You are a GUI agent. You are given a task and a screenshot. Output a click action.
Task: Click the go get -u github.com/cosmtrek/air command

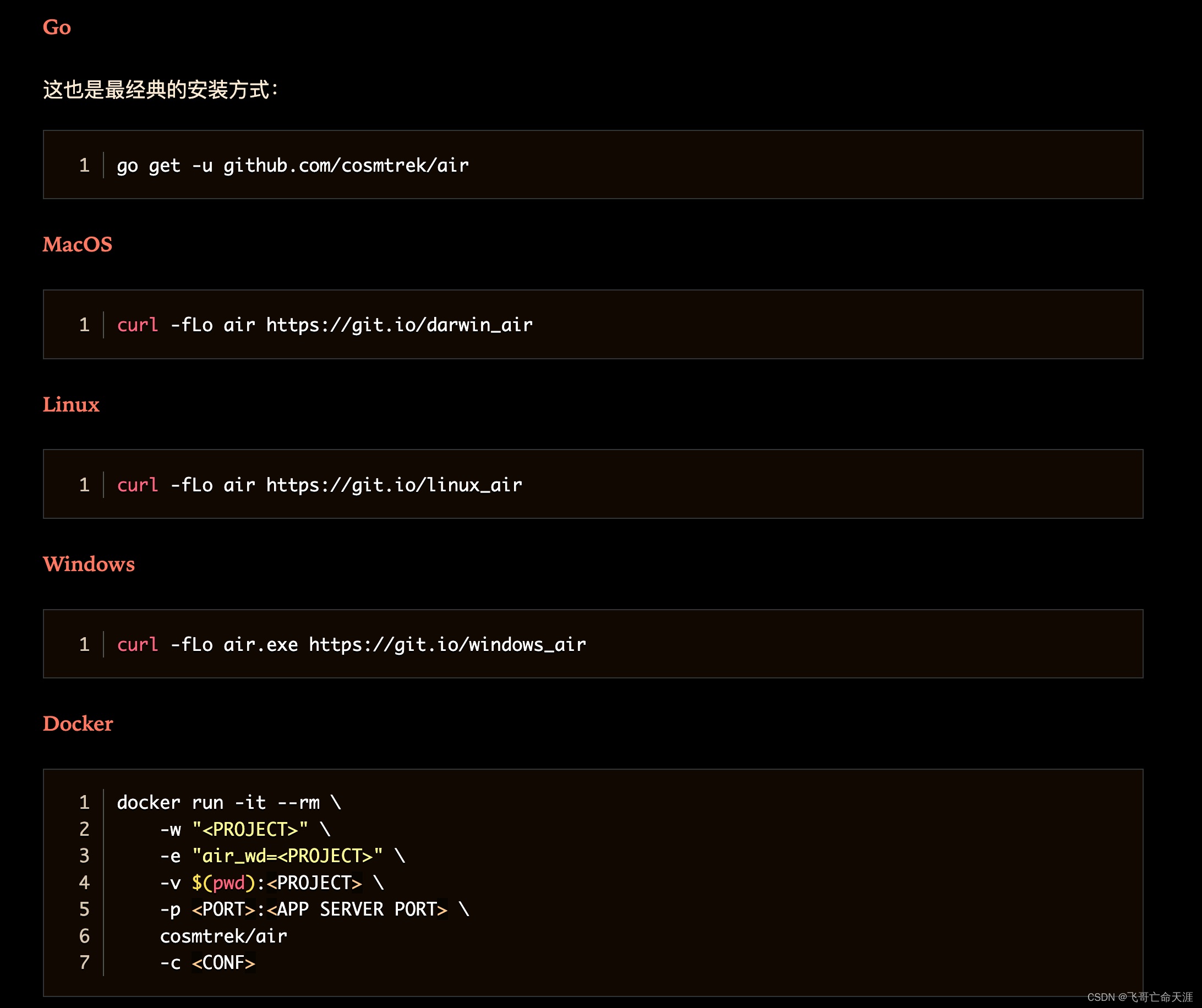[292, 165]
